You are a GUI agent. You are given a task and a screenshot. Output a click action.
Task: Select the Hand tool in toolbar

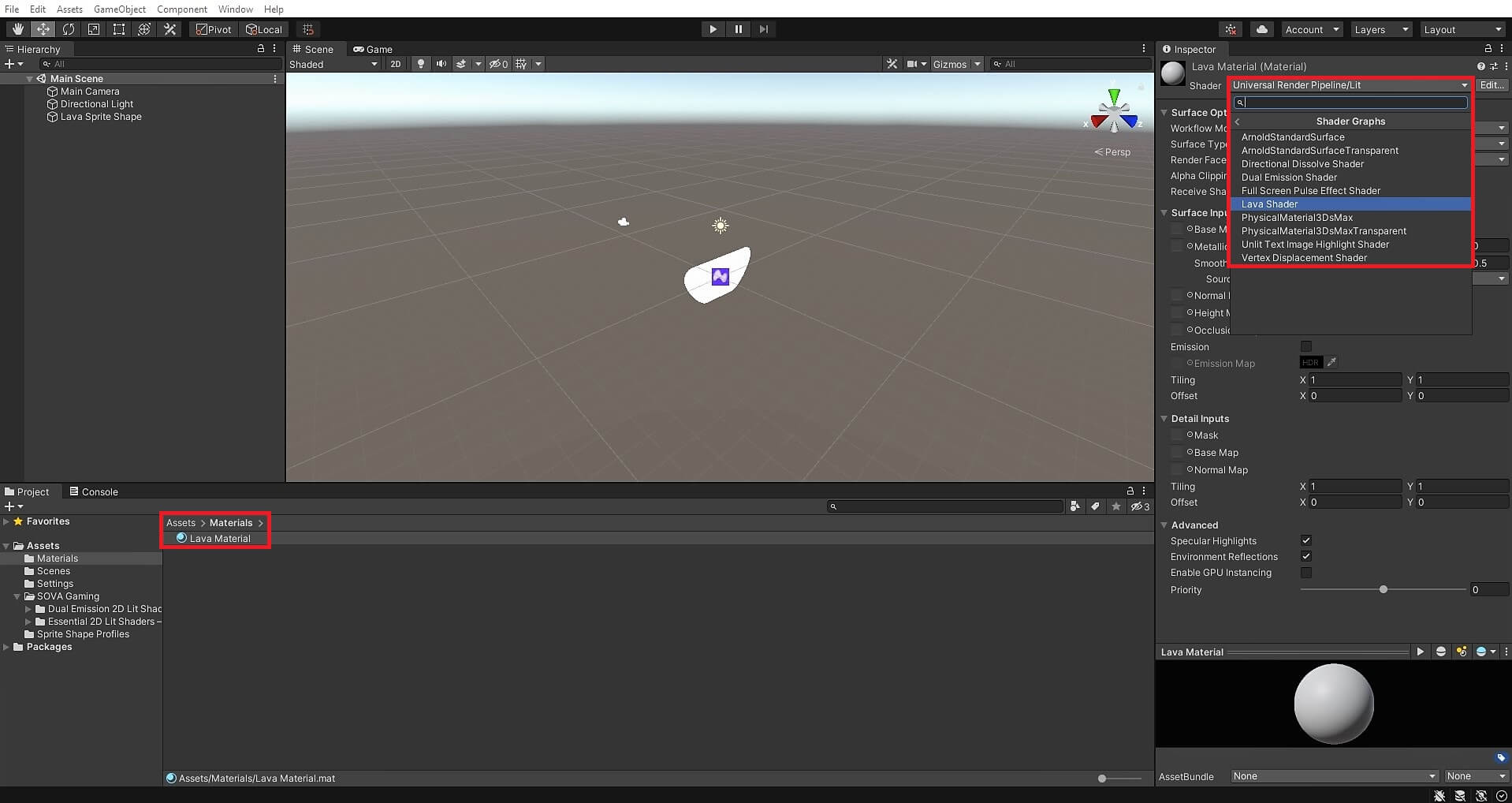pos(17,29)
